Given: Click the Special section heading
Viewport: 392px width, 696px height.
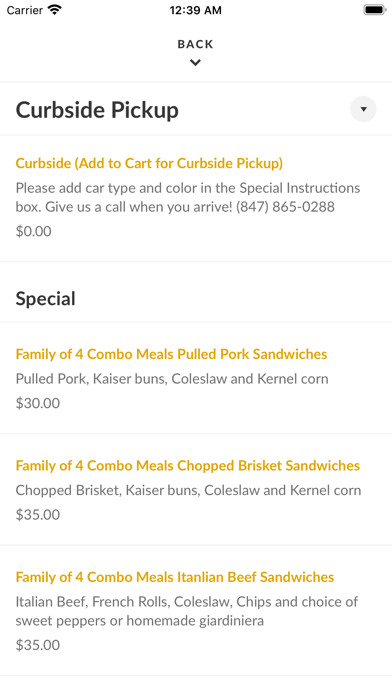Looking at the screenshot, I should (45, 299).
